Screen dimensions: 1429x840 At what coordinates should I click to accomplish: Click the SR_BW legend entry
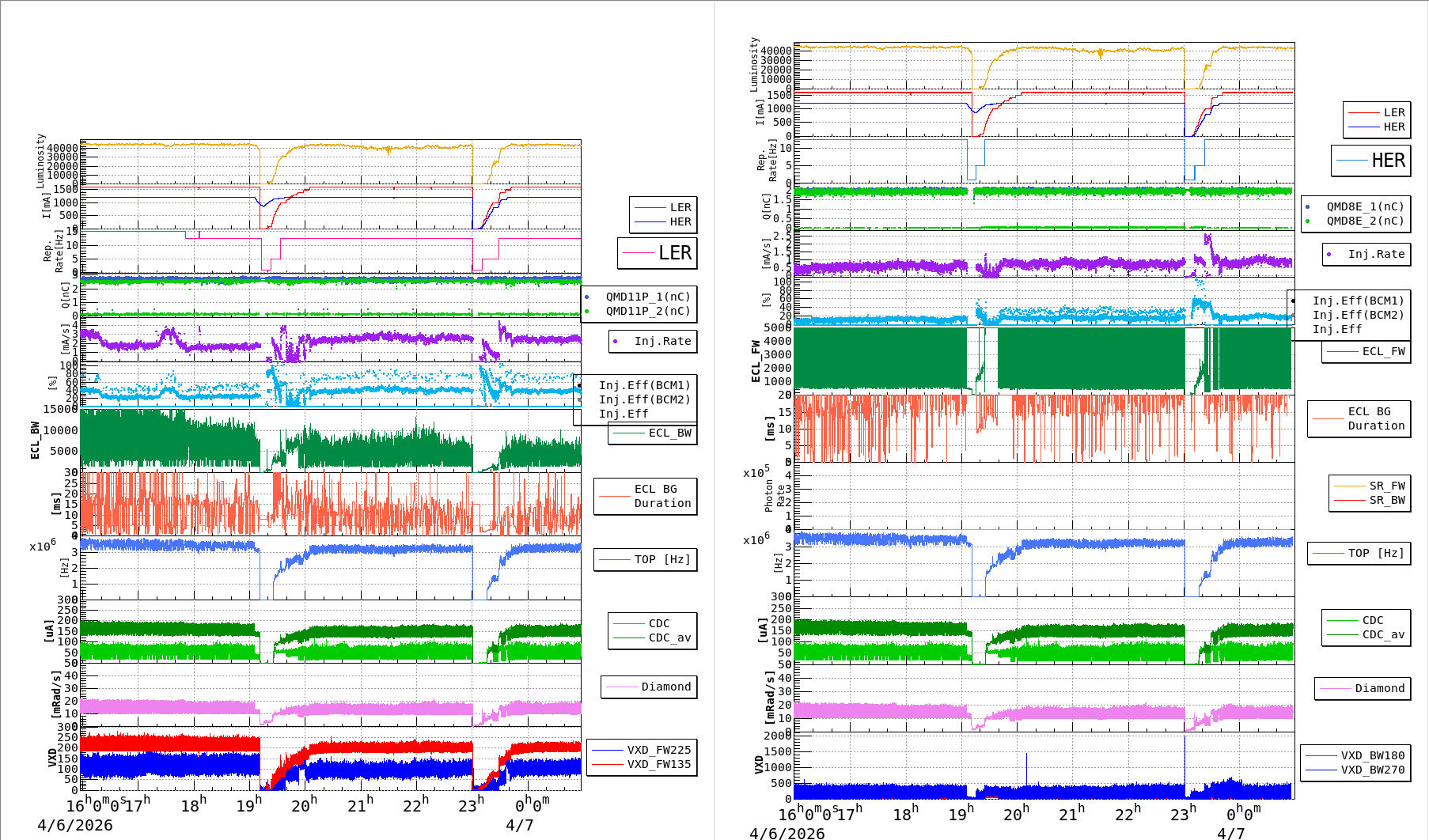[1387, 501]
